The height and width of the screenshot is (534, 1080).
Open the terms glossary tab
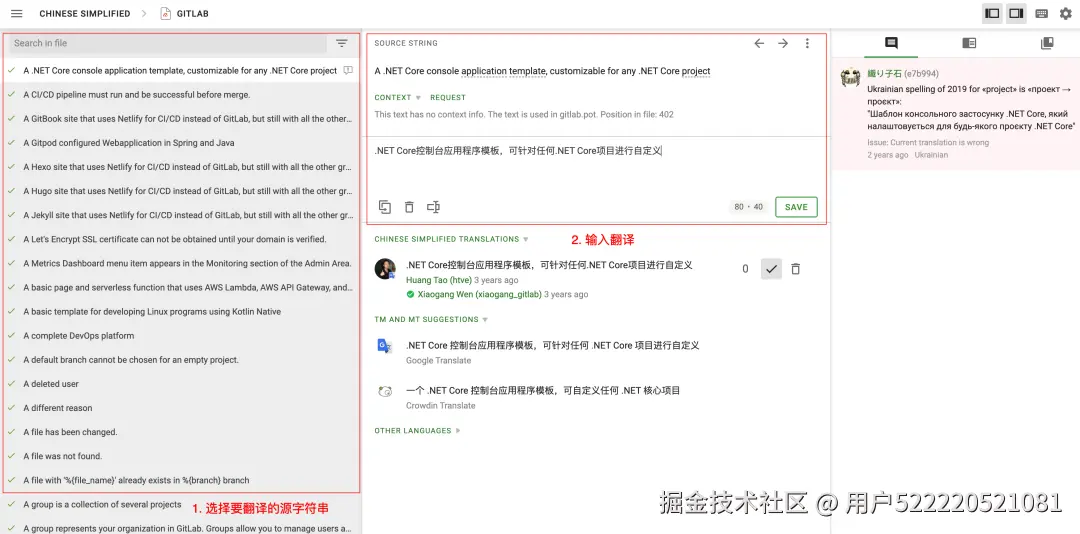pyautogui.click(x=969, y=43)
